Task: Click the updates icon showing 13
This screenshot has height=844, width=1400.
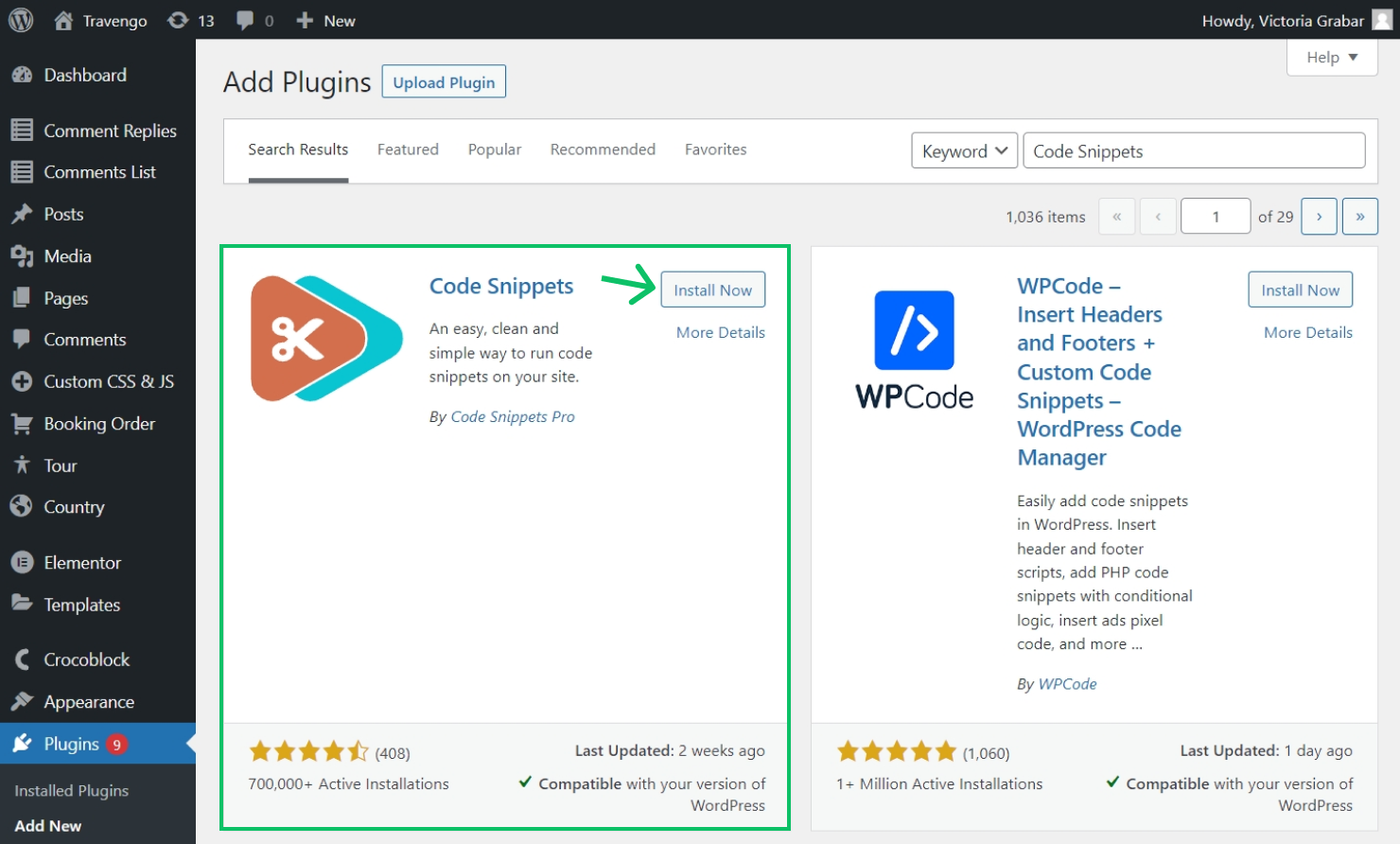Action: coord(178,20)
